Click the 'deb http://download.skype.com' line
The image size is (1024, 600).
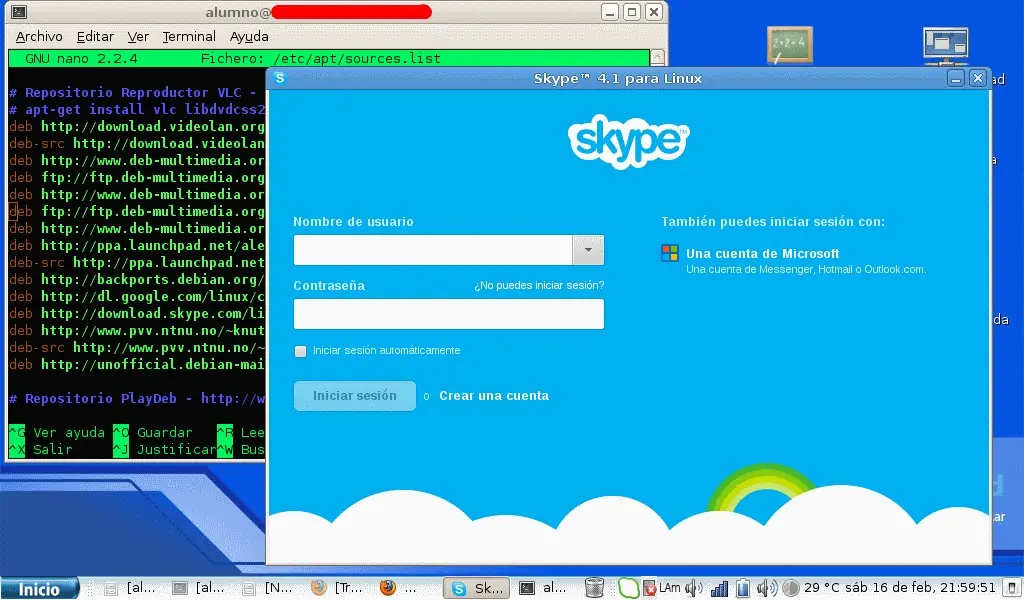point(137,313)
